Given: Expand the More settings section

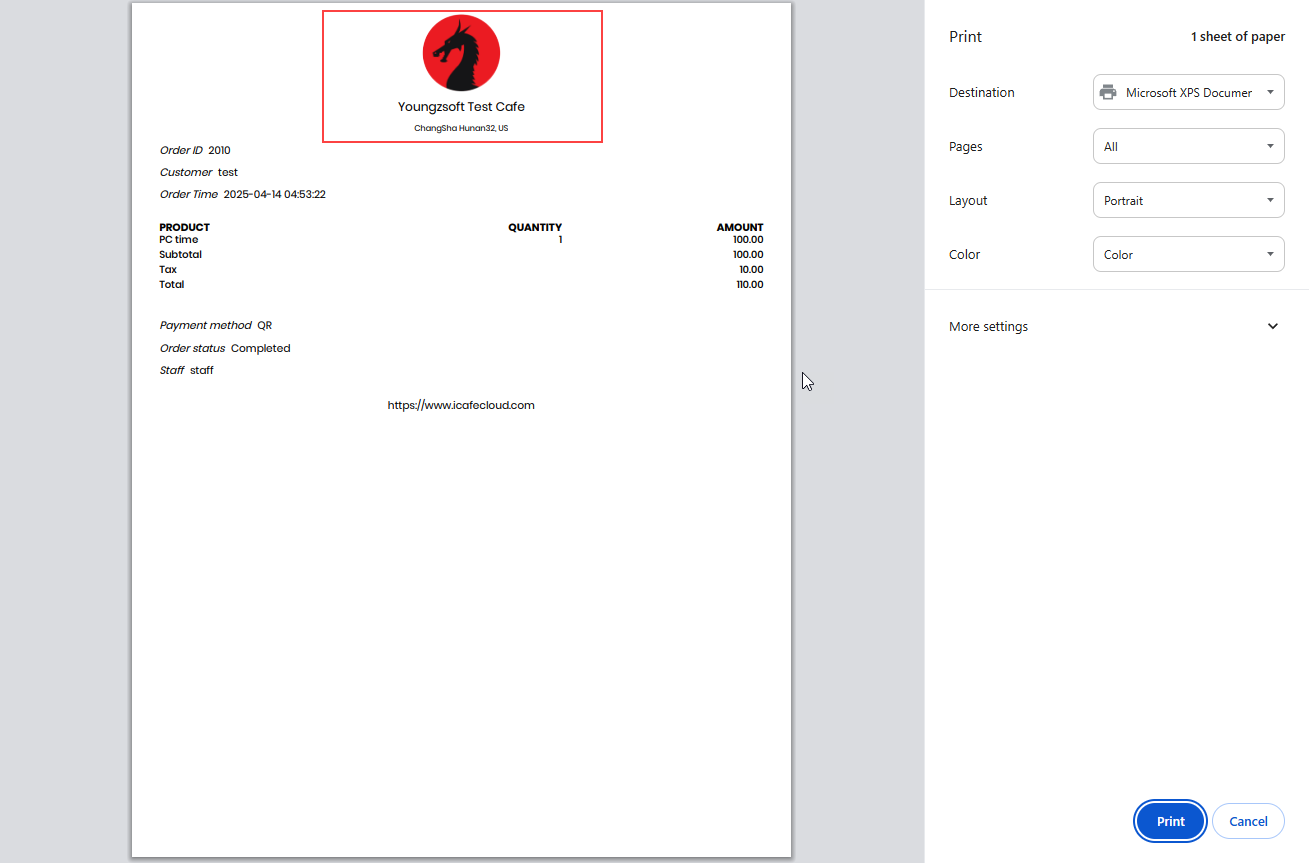Looking at the screenshot, I should click(1116, 326).
